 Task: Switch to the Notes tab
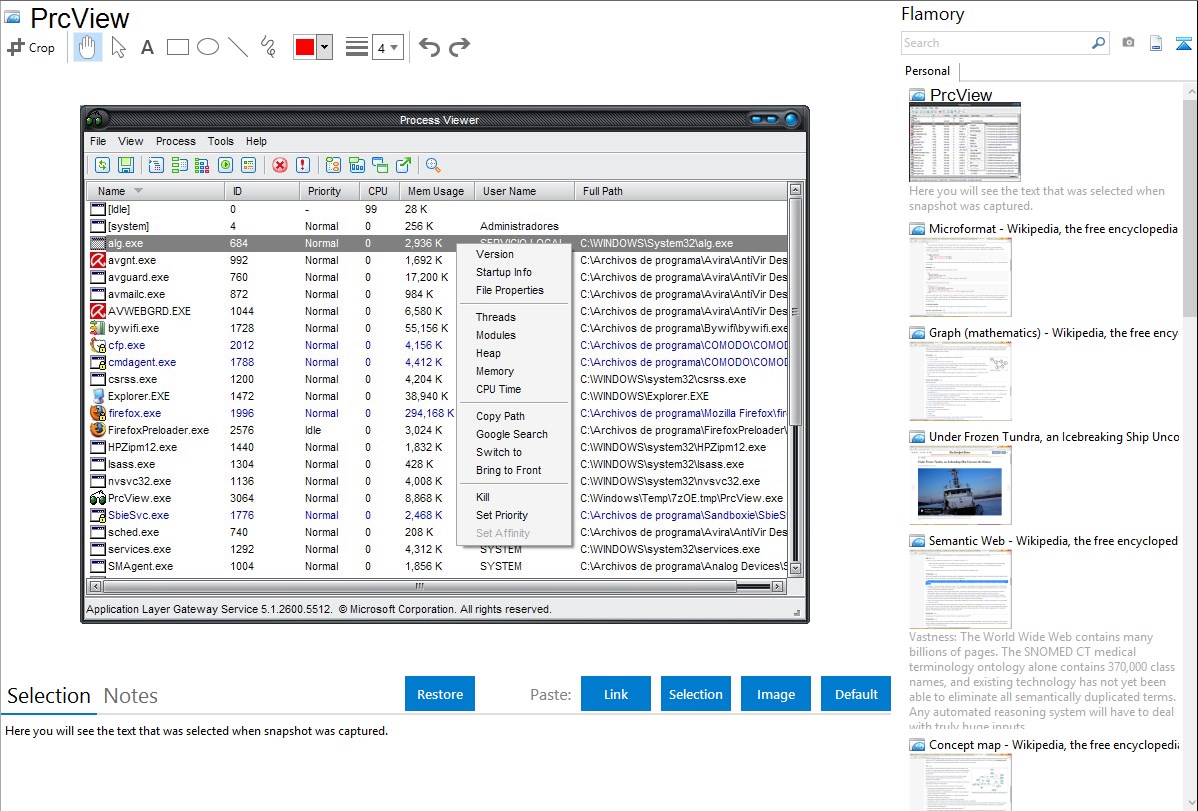click(131, 696)
